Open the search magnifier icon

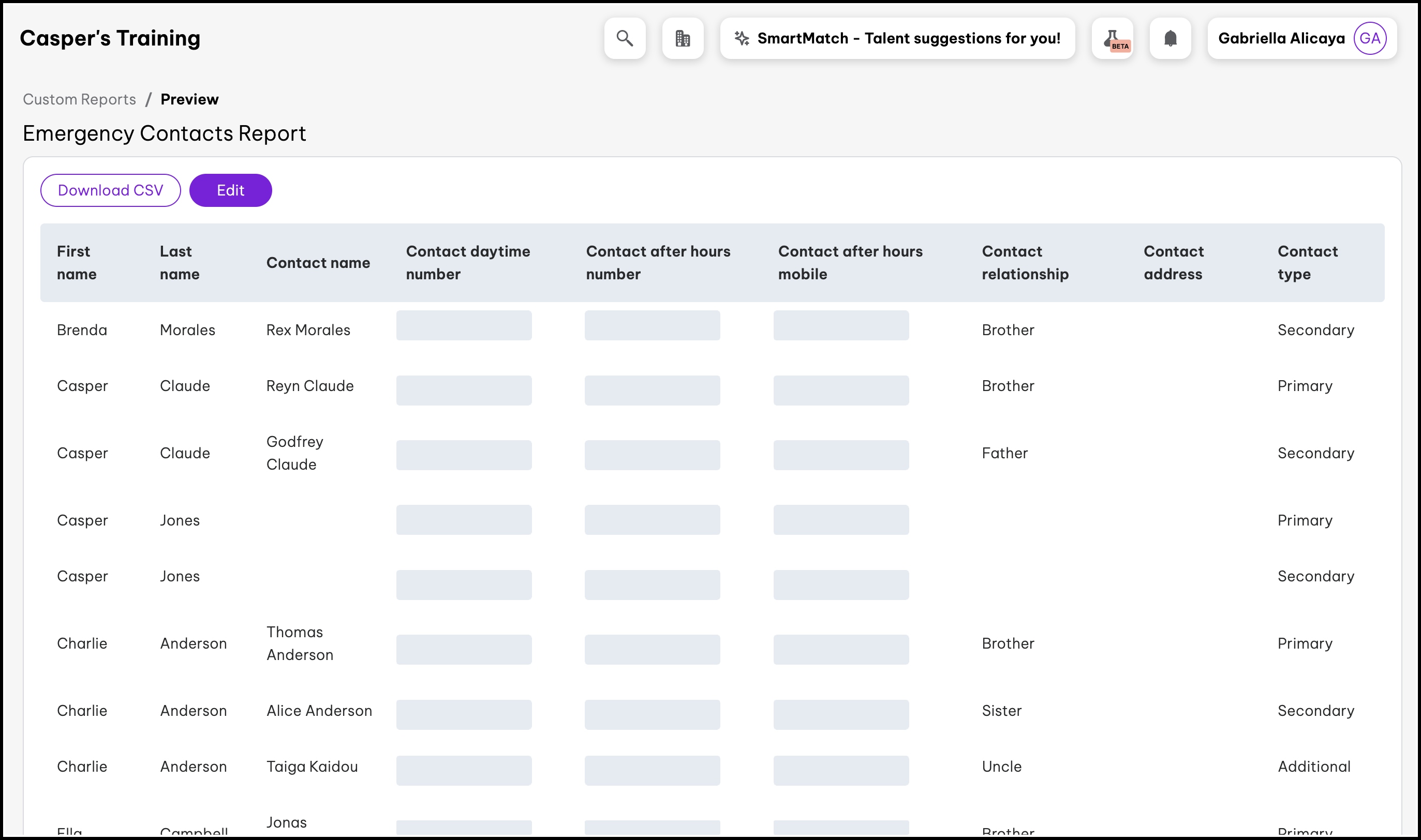point(625,38)
